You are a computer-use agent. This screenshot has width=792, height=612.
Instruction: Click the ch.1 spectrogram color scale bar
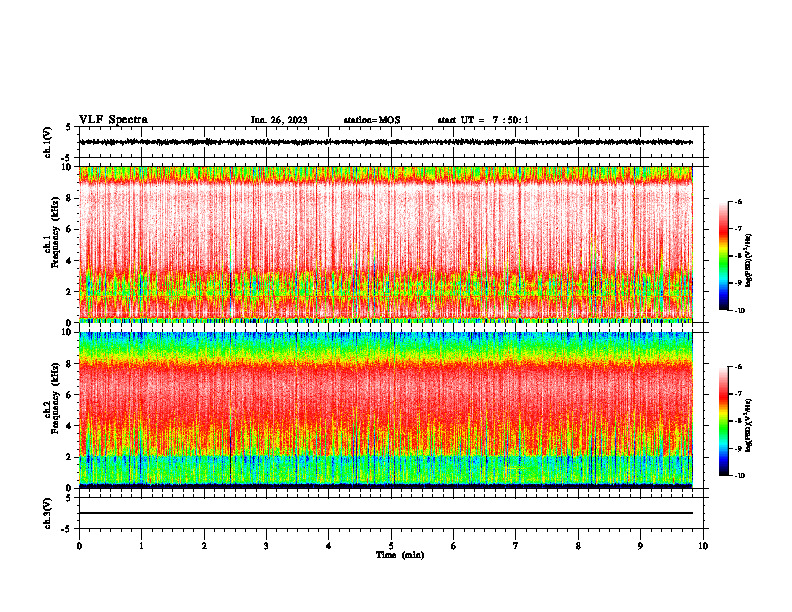724,256
